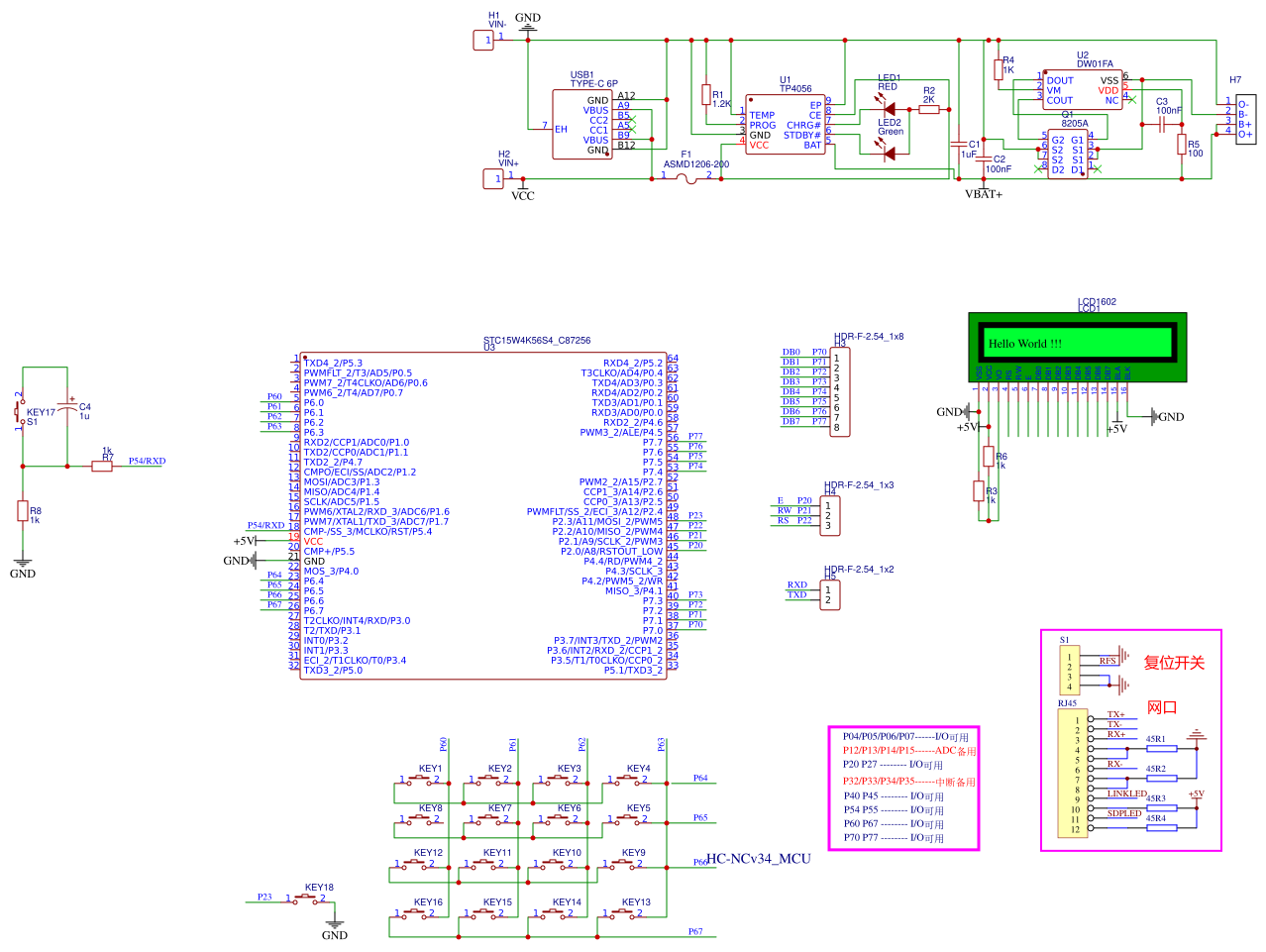Viewport: 1266px width, 952px height.
Task: Select the "HC-NCv34_MCU" title text
Action: pos(759,859)
